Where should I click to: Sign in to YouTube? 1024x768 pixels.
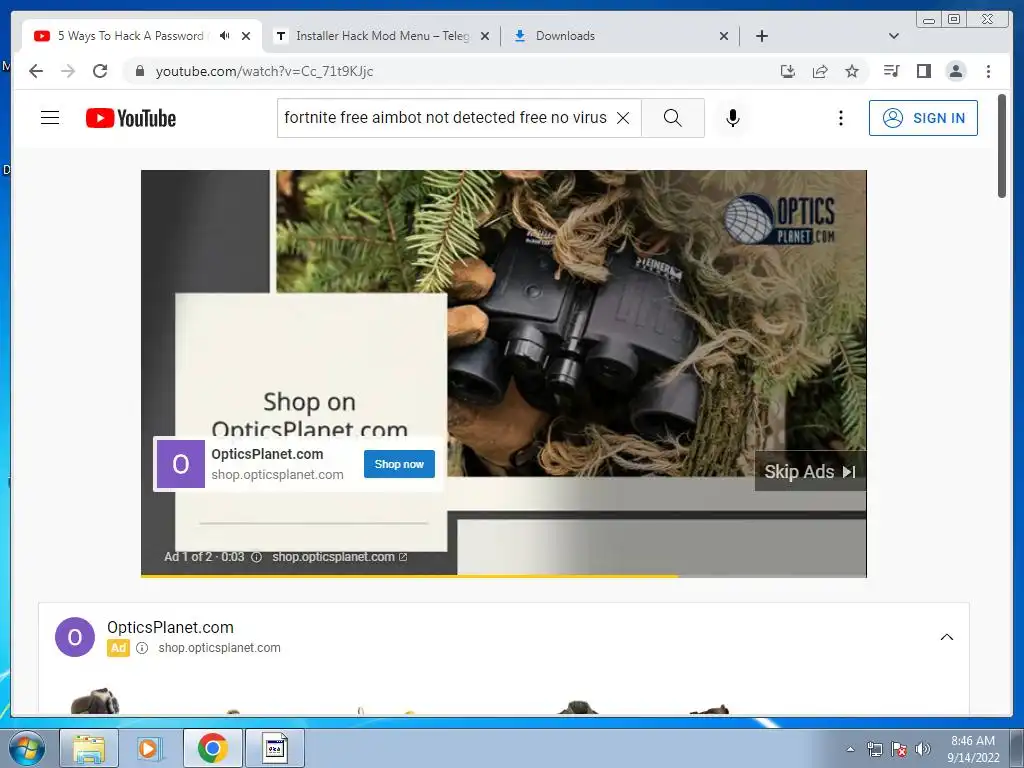(x=923, y=118)
